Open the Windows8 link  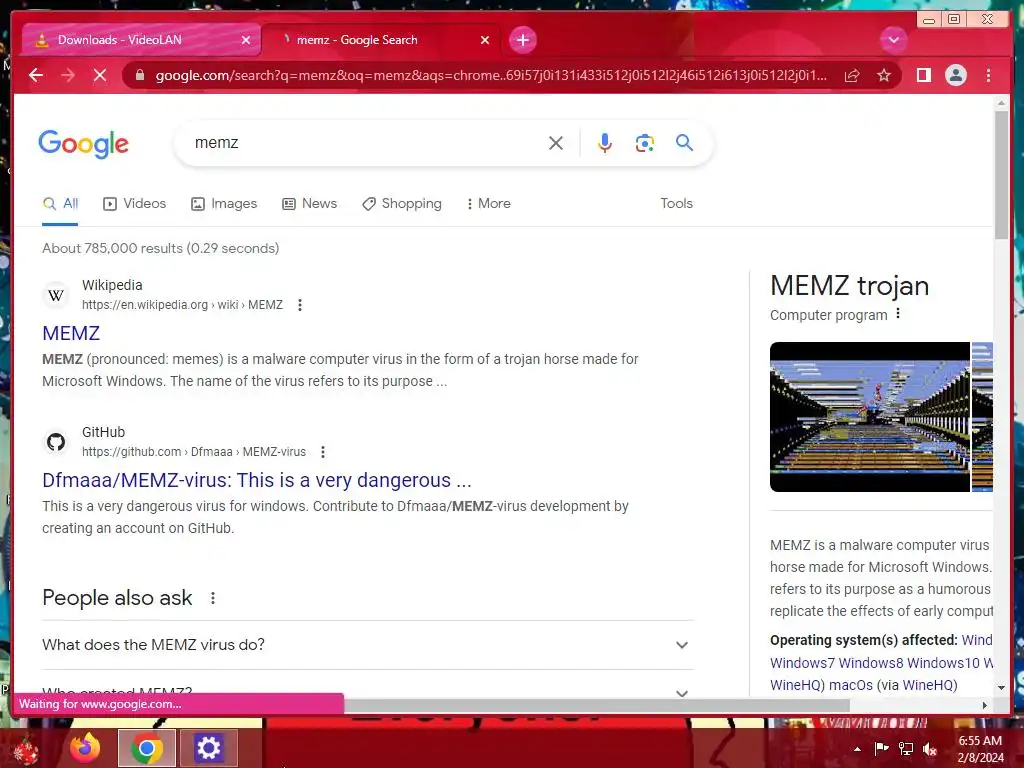[871, 663]
